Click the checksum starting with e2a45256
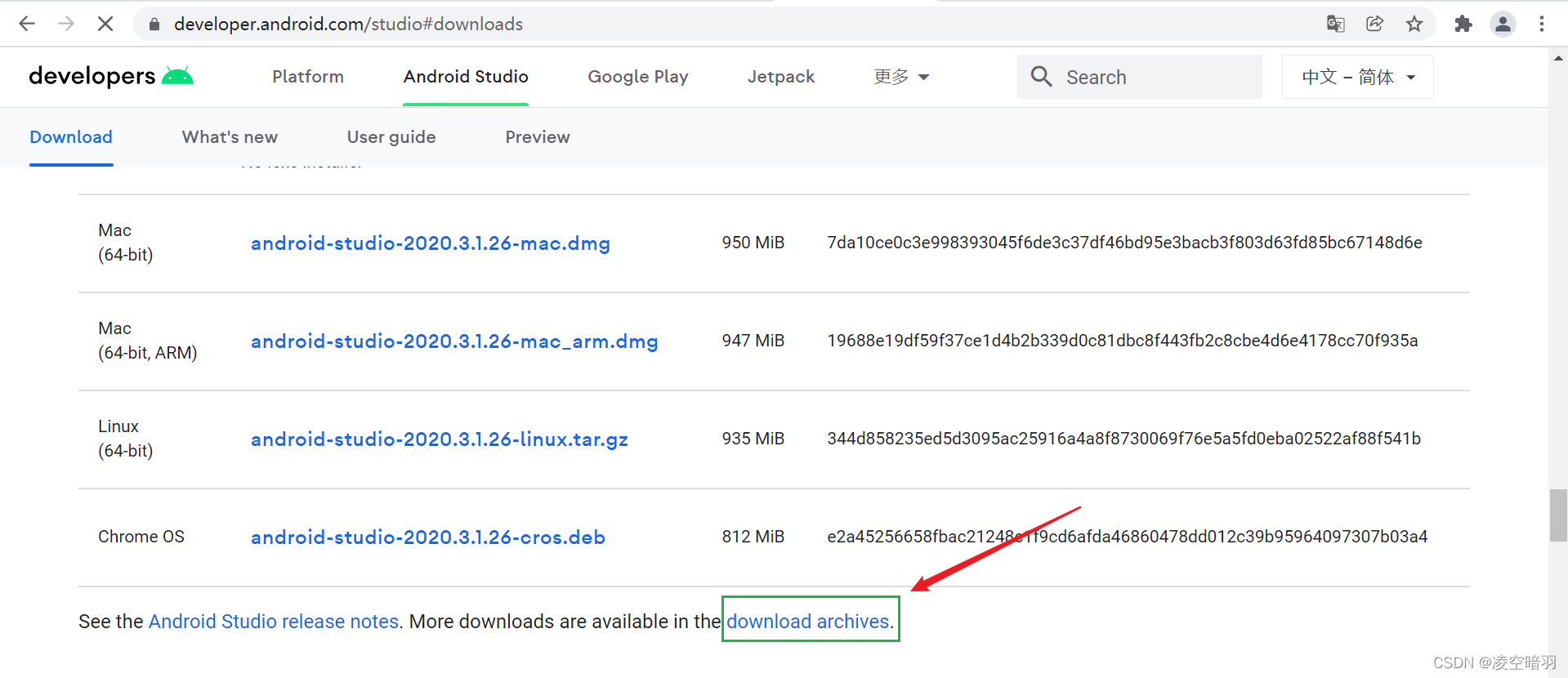Screen dimensions: 1568x678 (x=1128, y=537)
